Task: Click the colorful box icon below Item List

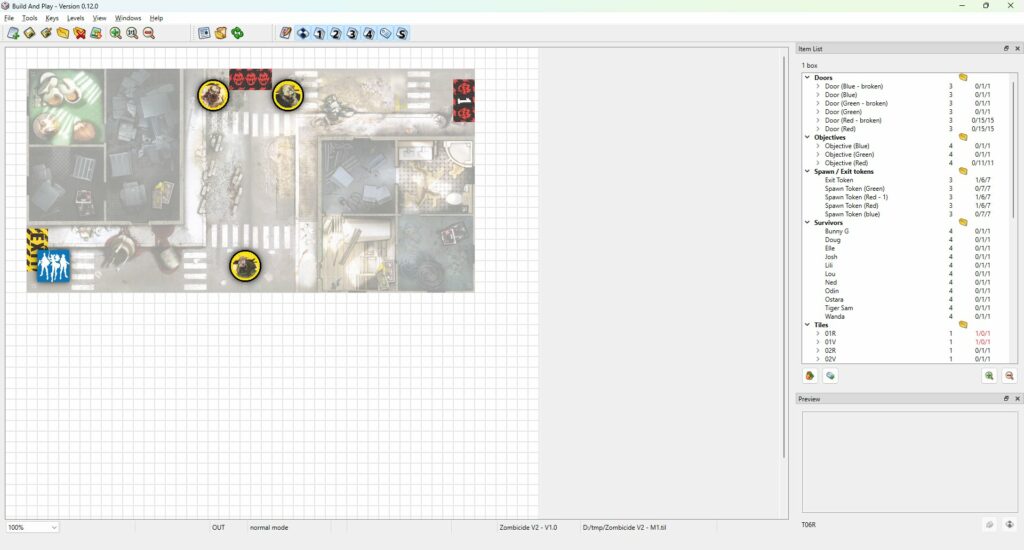Action: 810,376
